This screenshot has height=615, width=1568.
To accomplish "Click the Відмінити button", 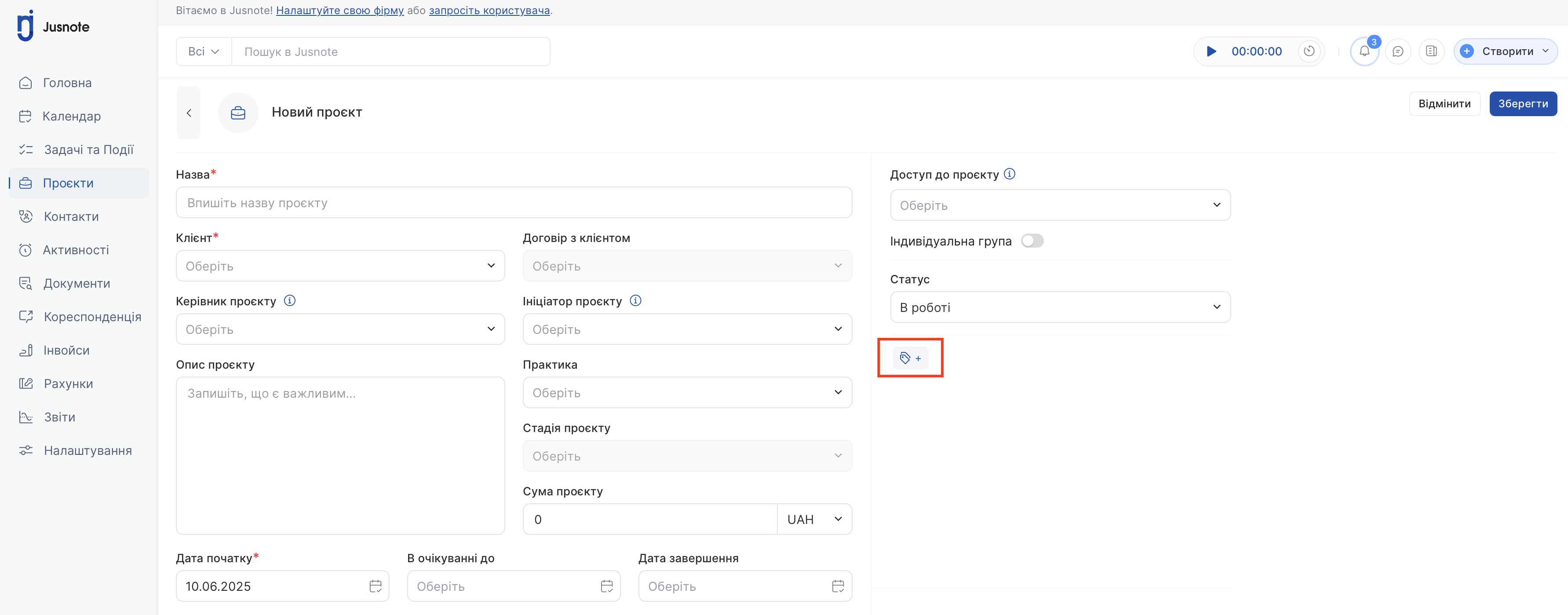I will pyautogui.click(x=1444, y=103).
